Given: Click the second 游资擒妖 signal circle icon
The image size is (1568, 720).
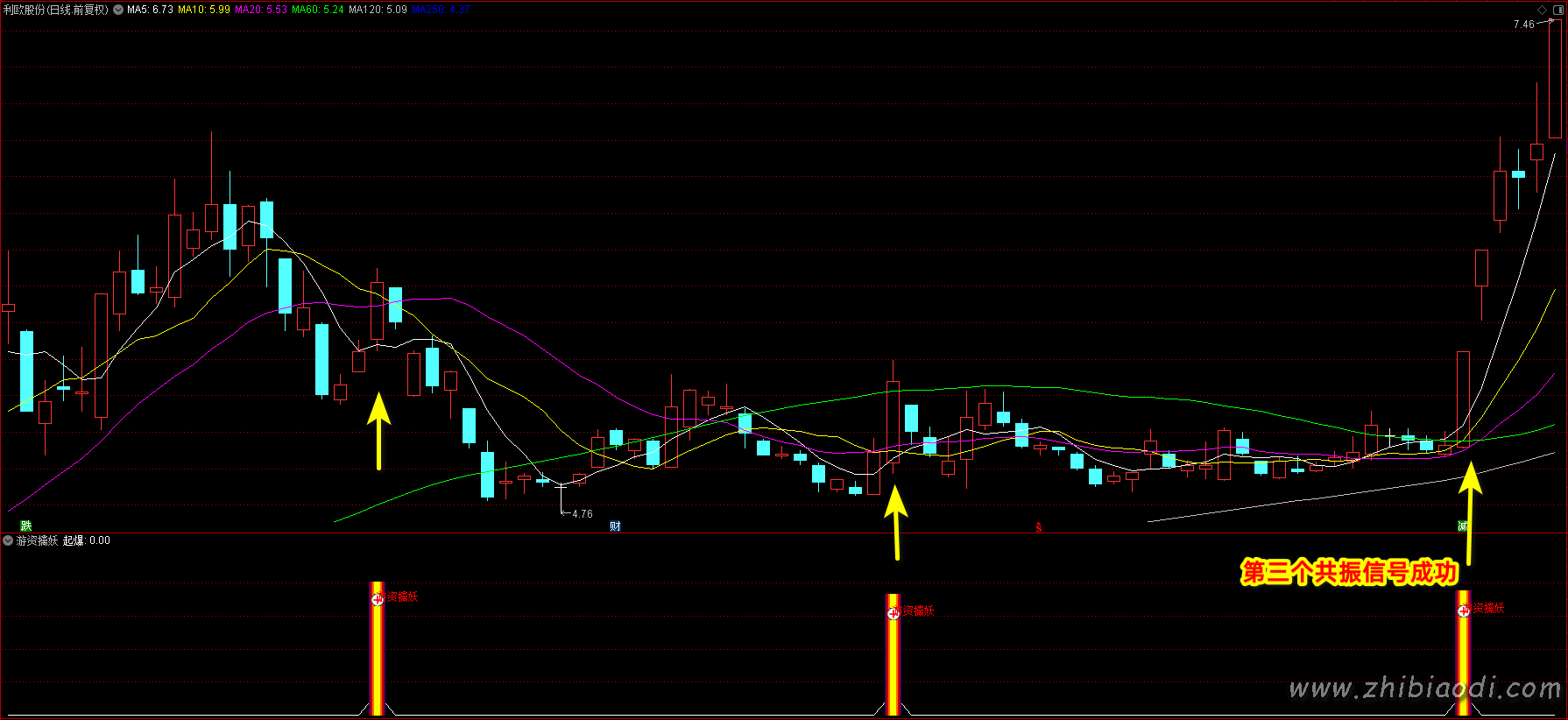Looking at the screenshot, I should pos(893,613).
